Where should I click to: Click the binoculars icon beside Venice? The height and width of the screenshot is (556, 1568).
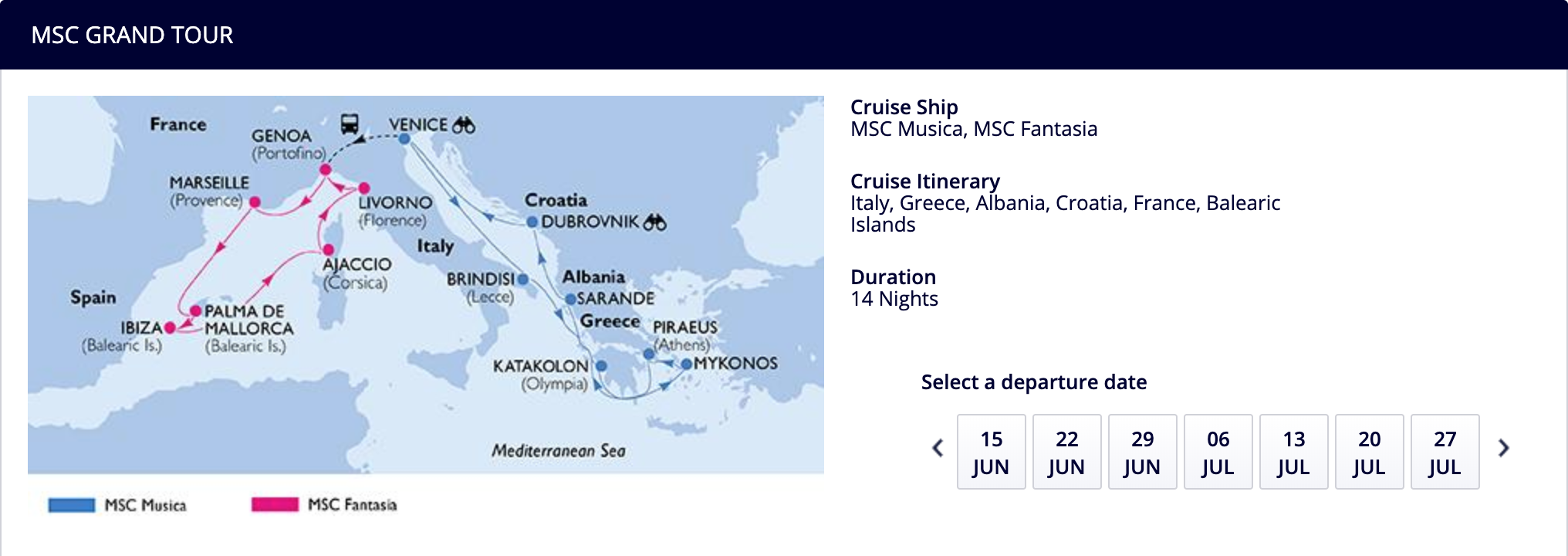coord(464,124)
